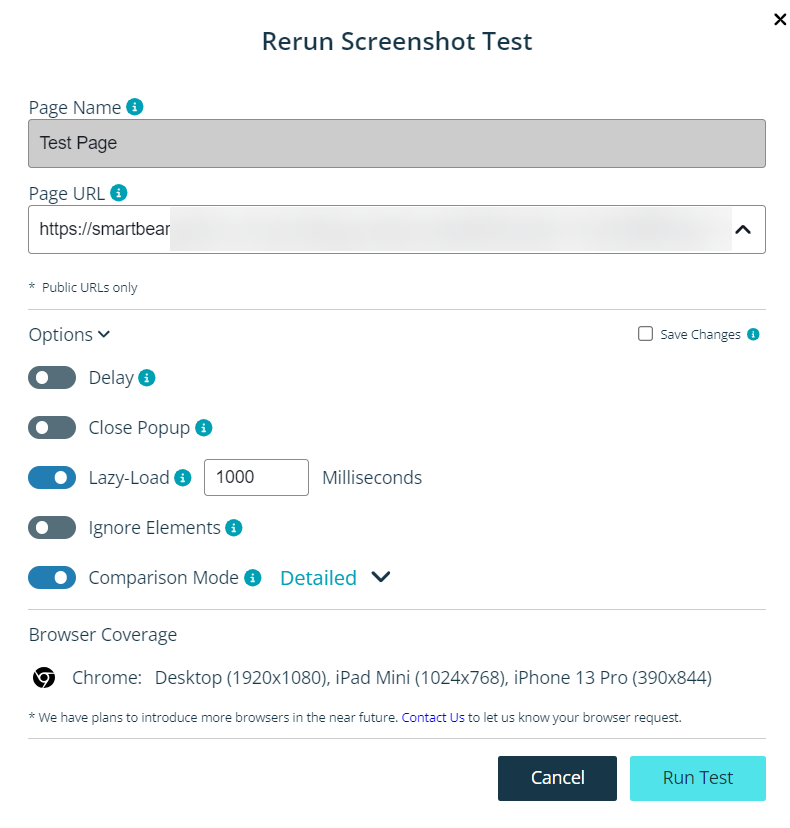Enable the Delay toggle
Screen dimensions: 790x828
click(52, 377)
